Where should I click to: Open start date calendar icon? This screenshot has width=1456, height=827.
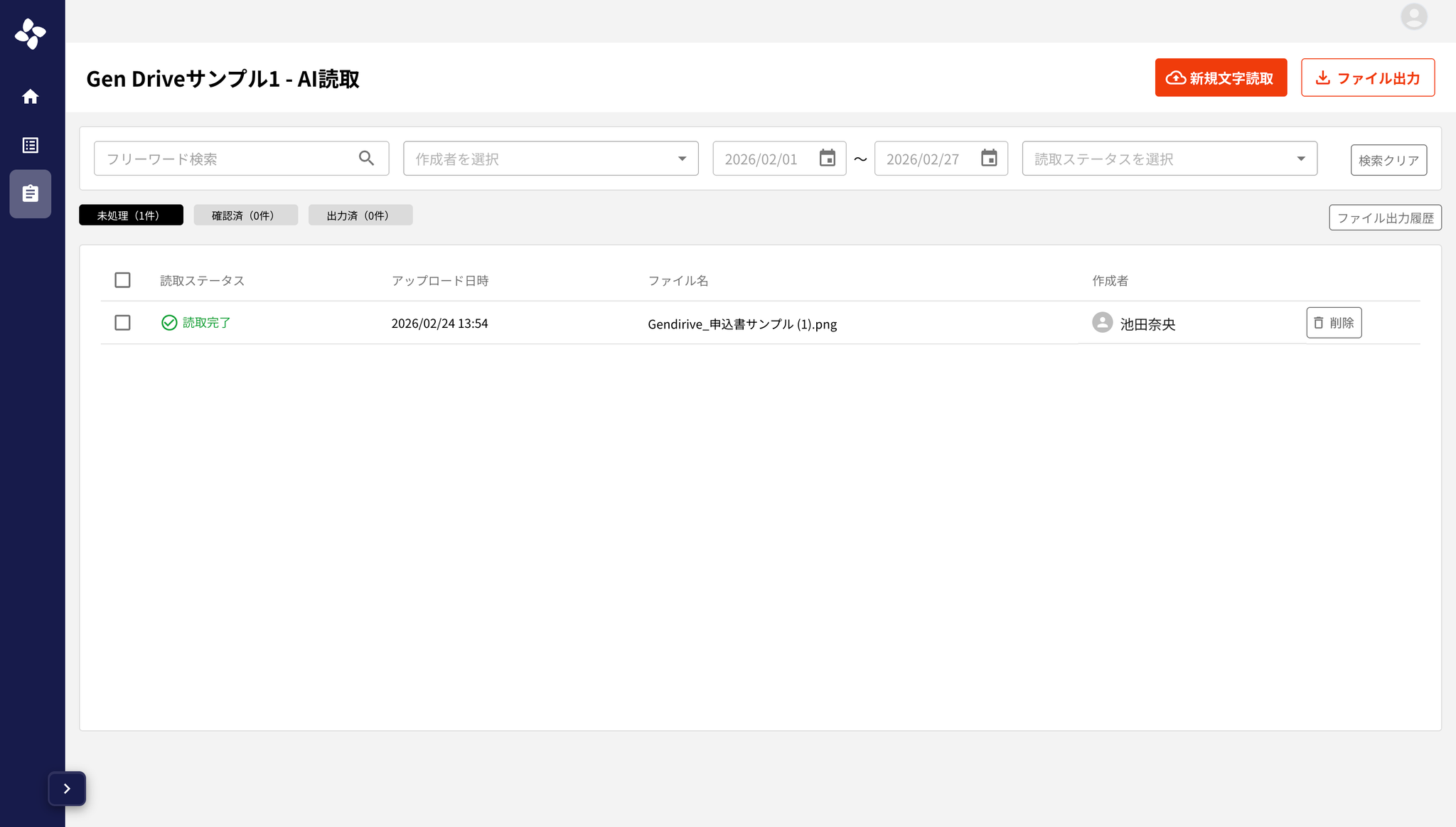pyautogui.click(x=827, y=158)
